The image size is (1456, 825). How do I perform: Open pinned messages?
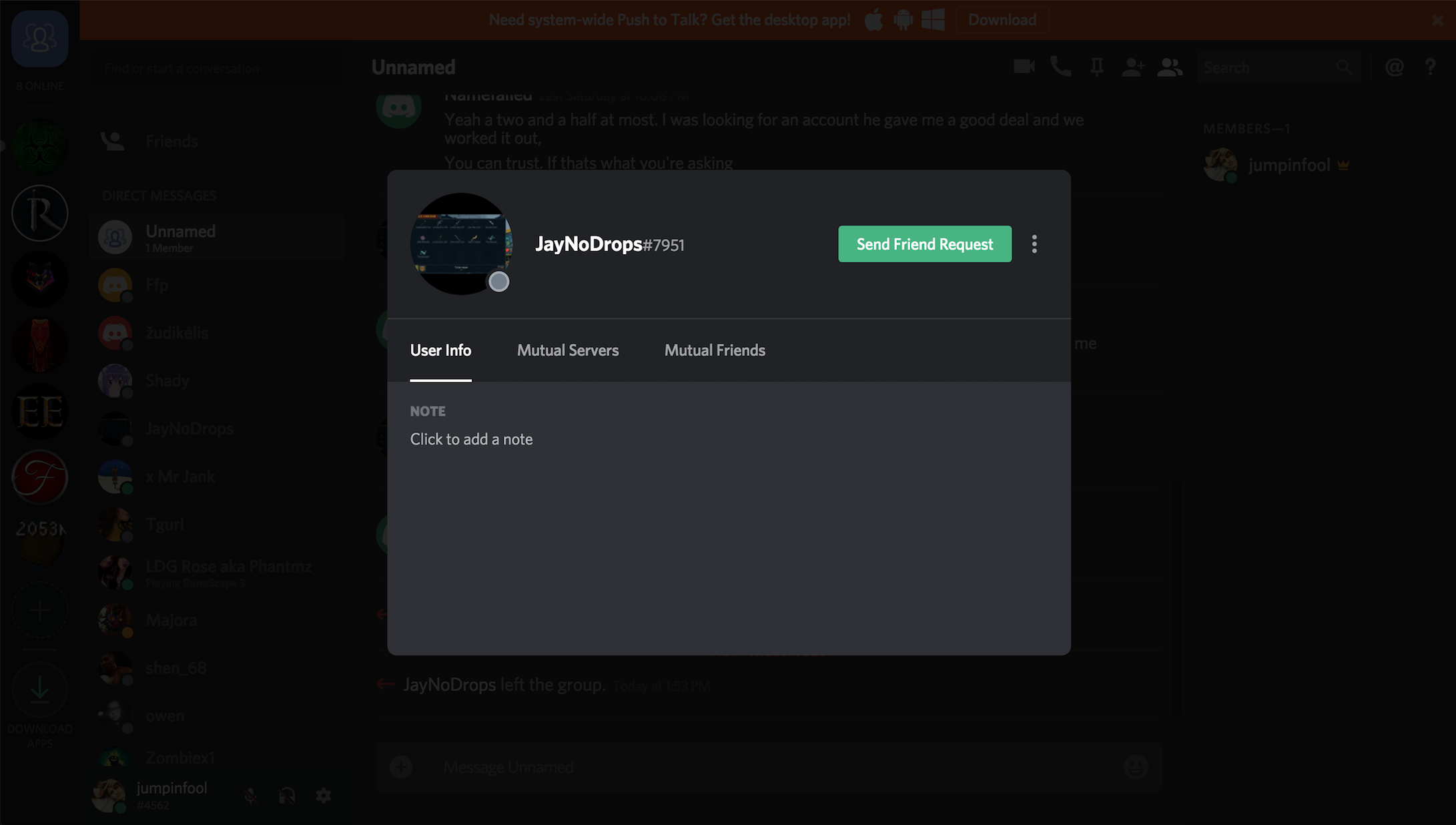point(1096,67)
